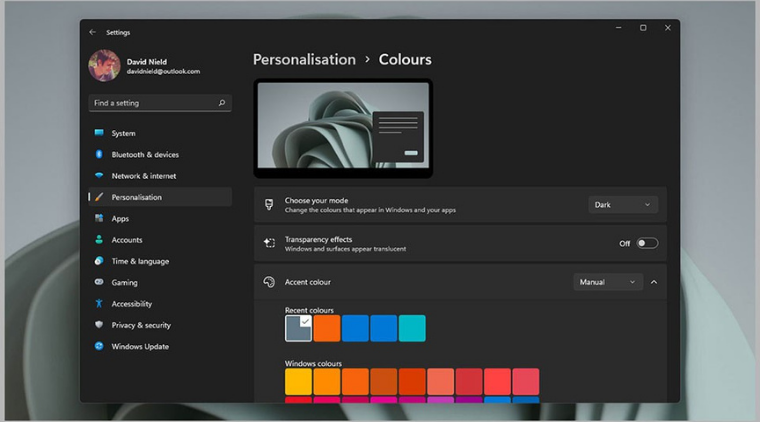Screen dimensions: 760x422
Task: Open Privacy & security settings
Action: [x=160, y=325]
